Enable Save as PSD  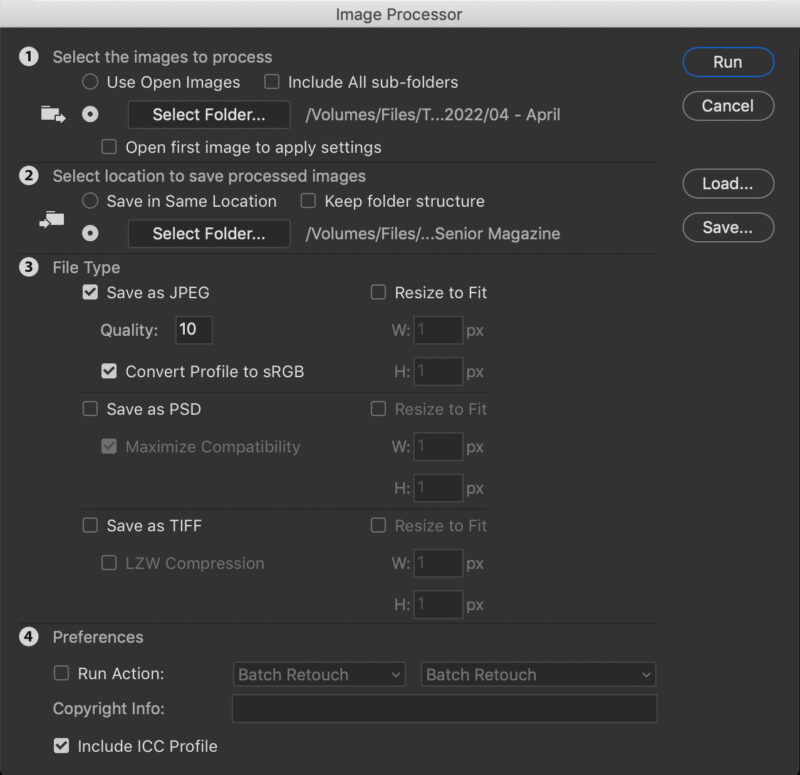89,409
